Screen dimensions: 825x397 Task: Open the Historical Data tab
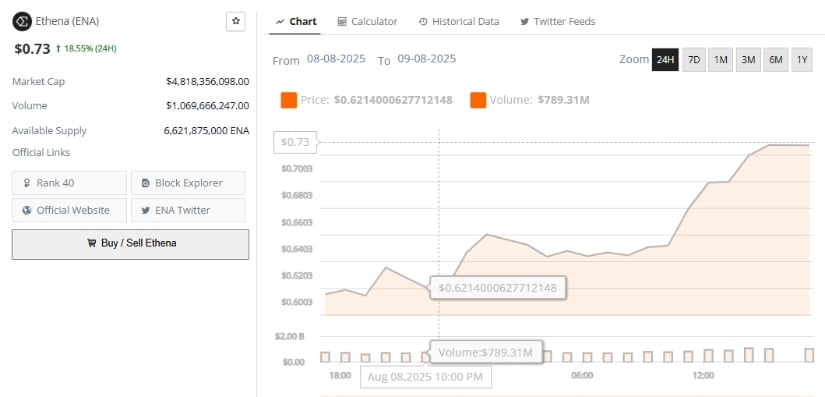(x=459, y=22)
